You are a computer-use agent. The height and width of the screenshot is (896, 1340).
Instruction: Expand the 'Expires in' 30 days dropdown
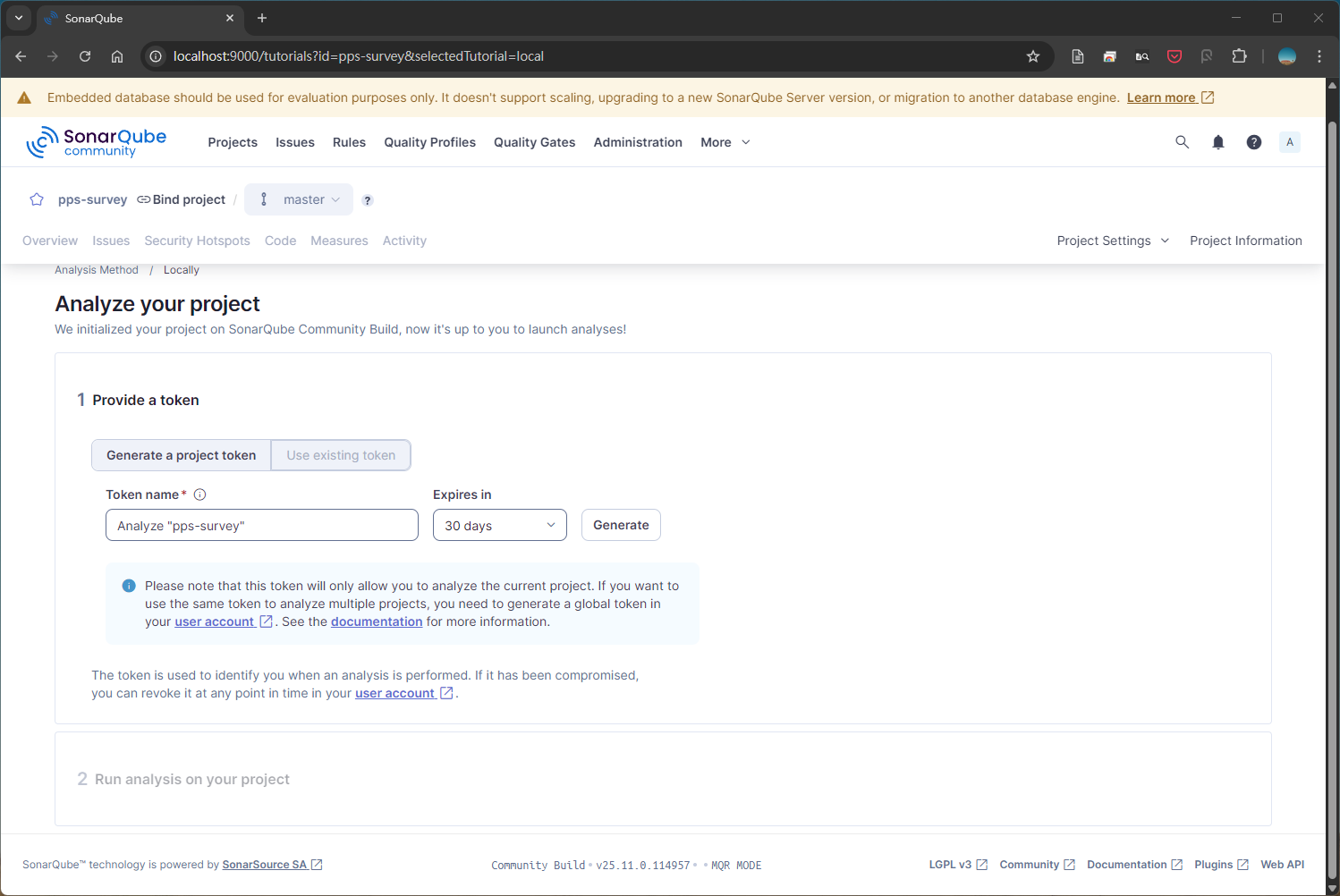tap(499, 525)
